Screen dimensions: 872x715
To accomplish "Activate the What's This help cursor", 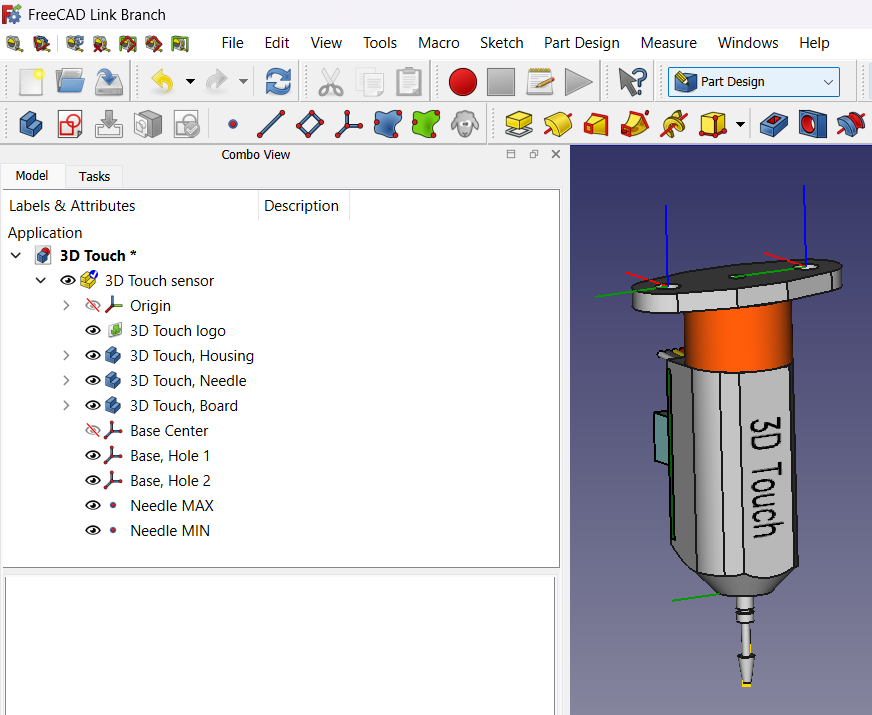I will [633, 82].
